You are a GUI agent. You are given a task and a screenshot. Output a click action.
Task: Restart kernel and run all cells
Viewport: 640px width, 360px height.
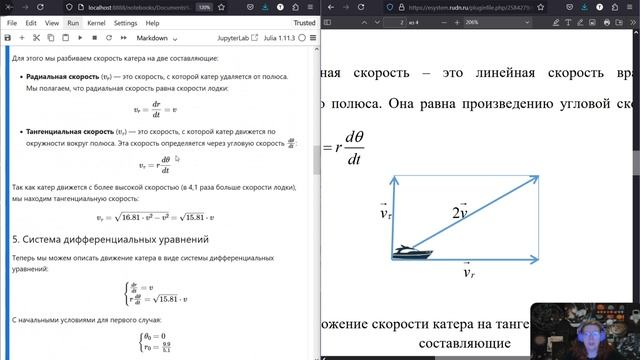point(123,38)
